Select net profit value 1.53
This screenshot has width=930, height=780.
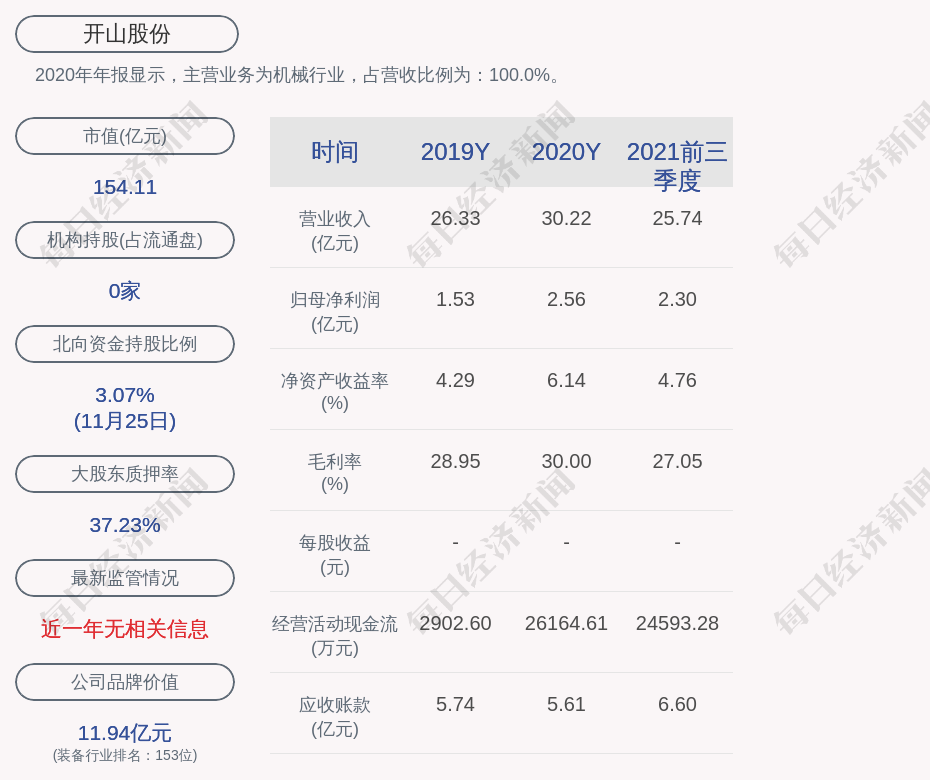tap(455, 300)
